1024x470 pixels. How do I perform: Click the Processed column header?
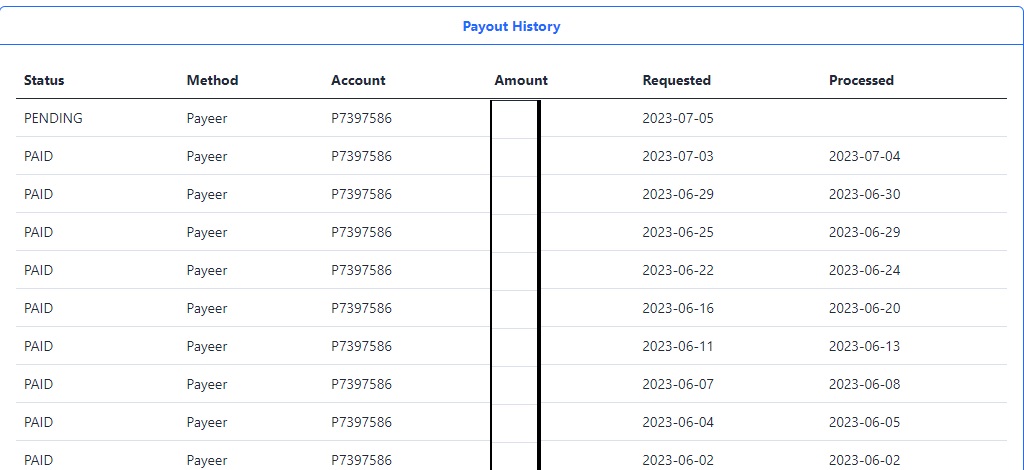coord(861,80)
